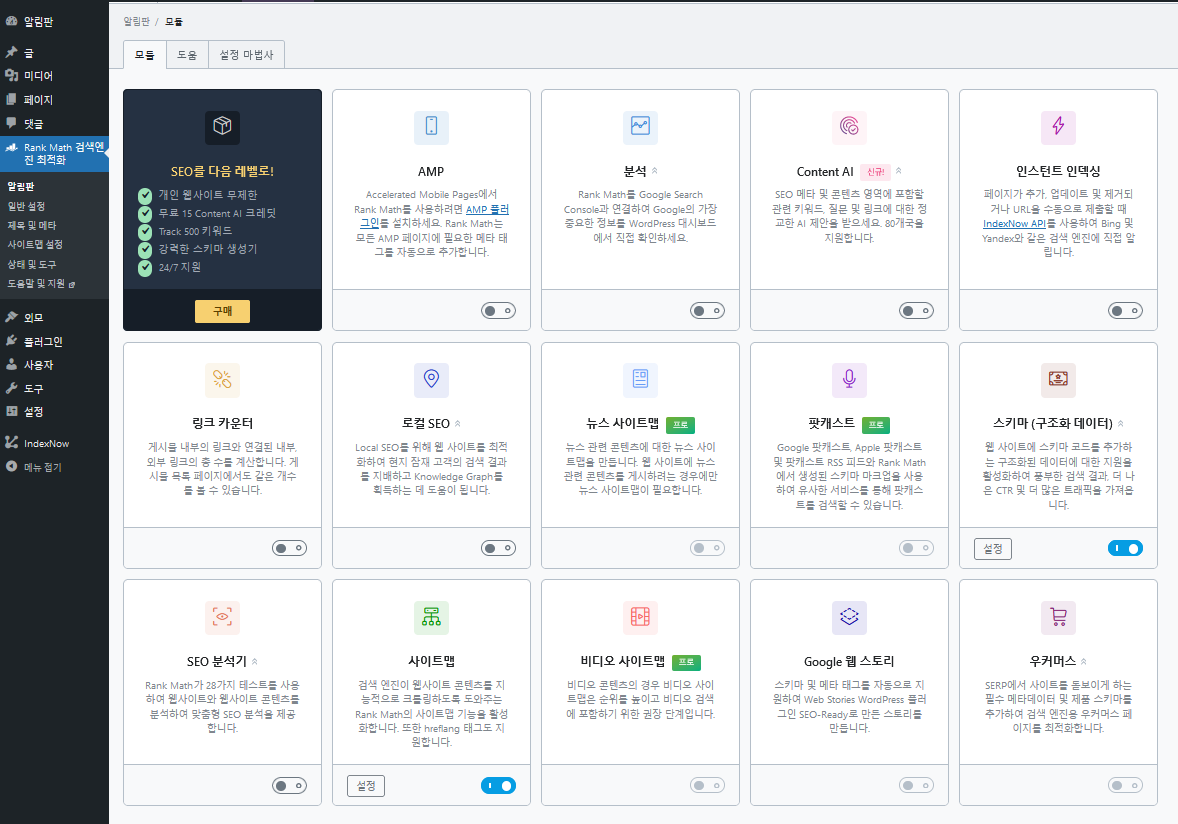Click the 로컬 SEO map pin icon

pyautogui.click(x=431, y=379)
